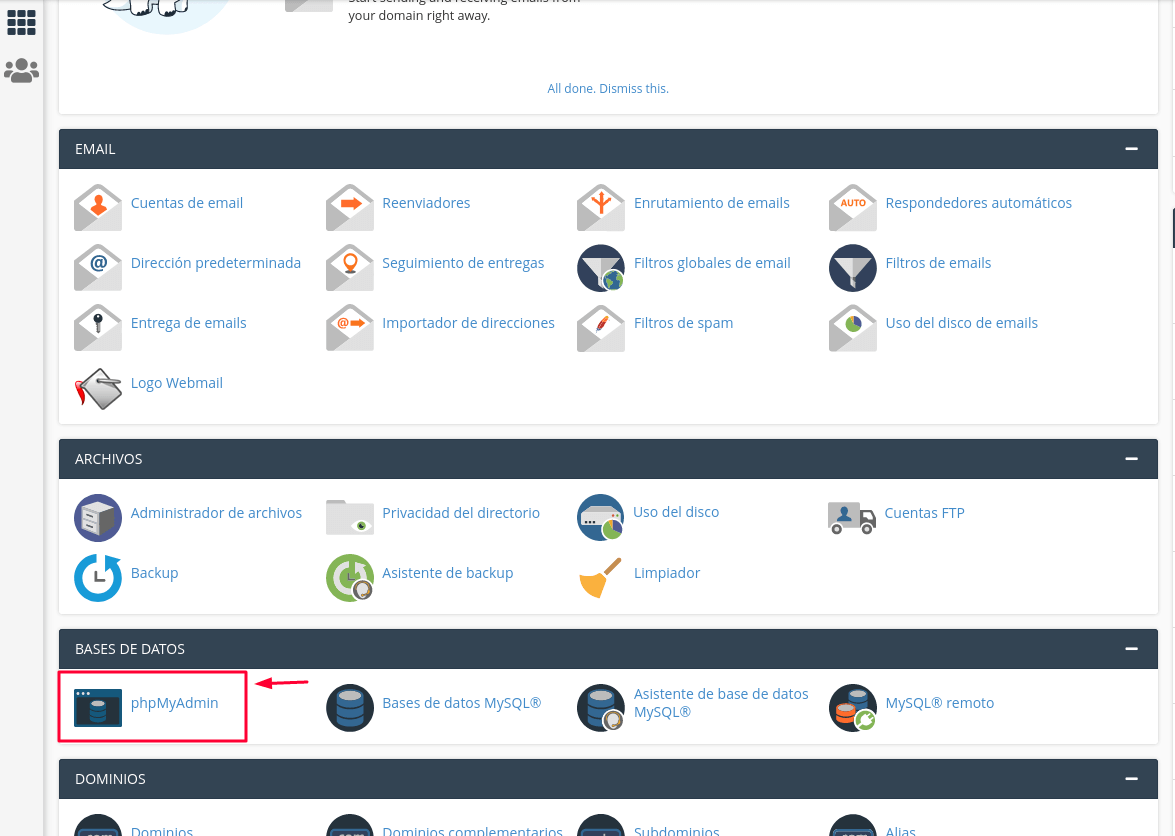Click the MySQL® remoto link
The image size is (1175, 836).
tap(940, 703)
